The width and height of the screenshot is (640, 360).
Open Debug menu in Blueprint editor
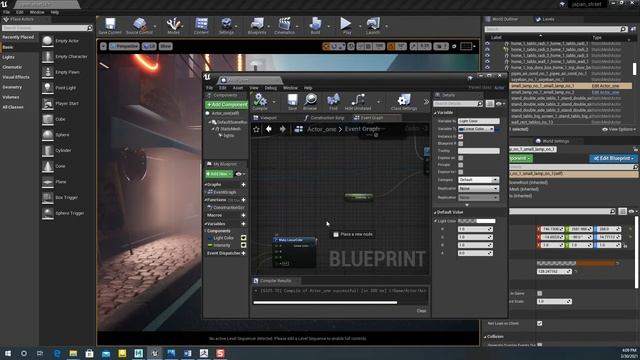point(270,88)
